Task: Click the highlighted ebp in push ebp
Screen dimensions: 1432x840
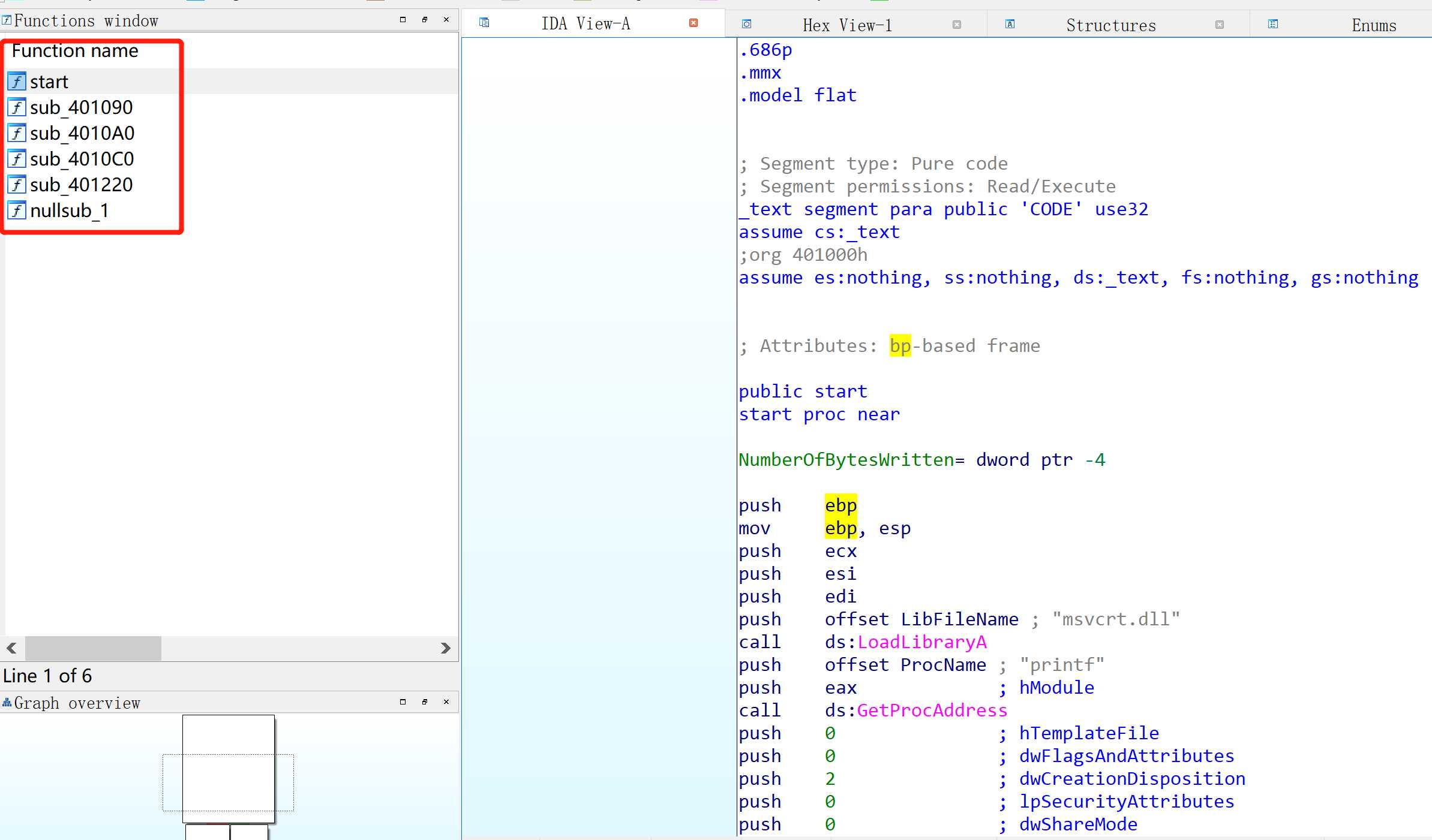Action: (x=840, y=505)
